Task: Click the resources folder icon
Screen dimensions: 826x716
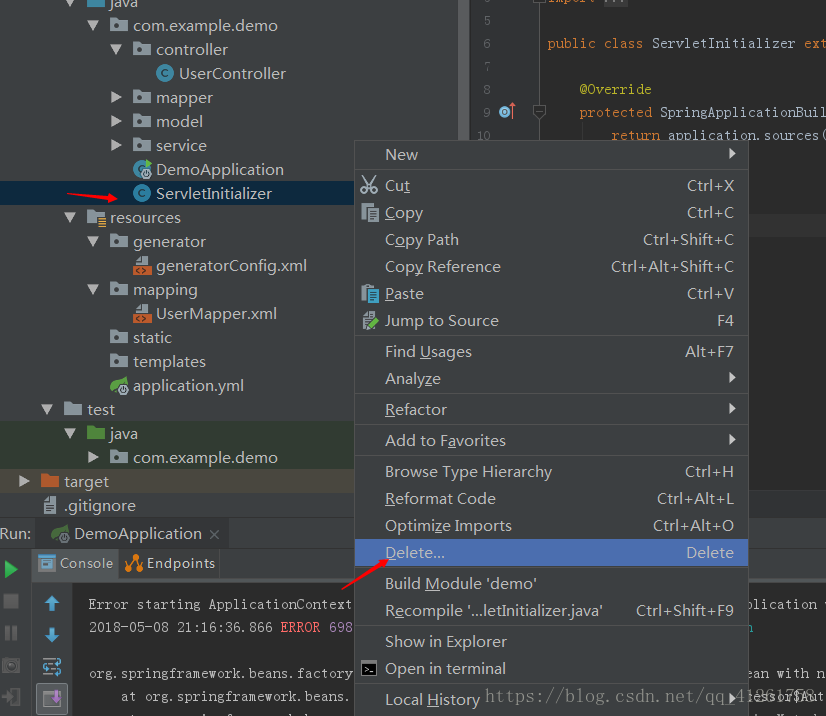Action: click(96, 218)
